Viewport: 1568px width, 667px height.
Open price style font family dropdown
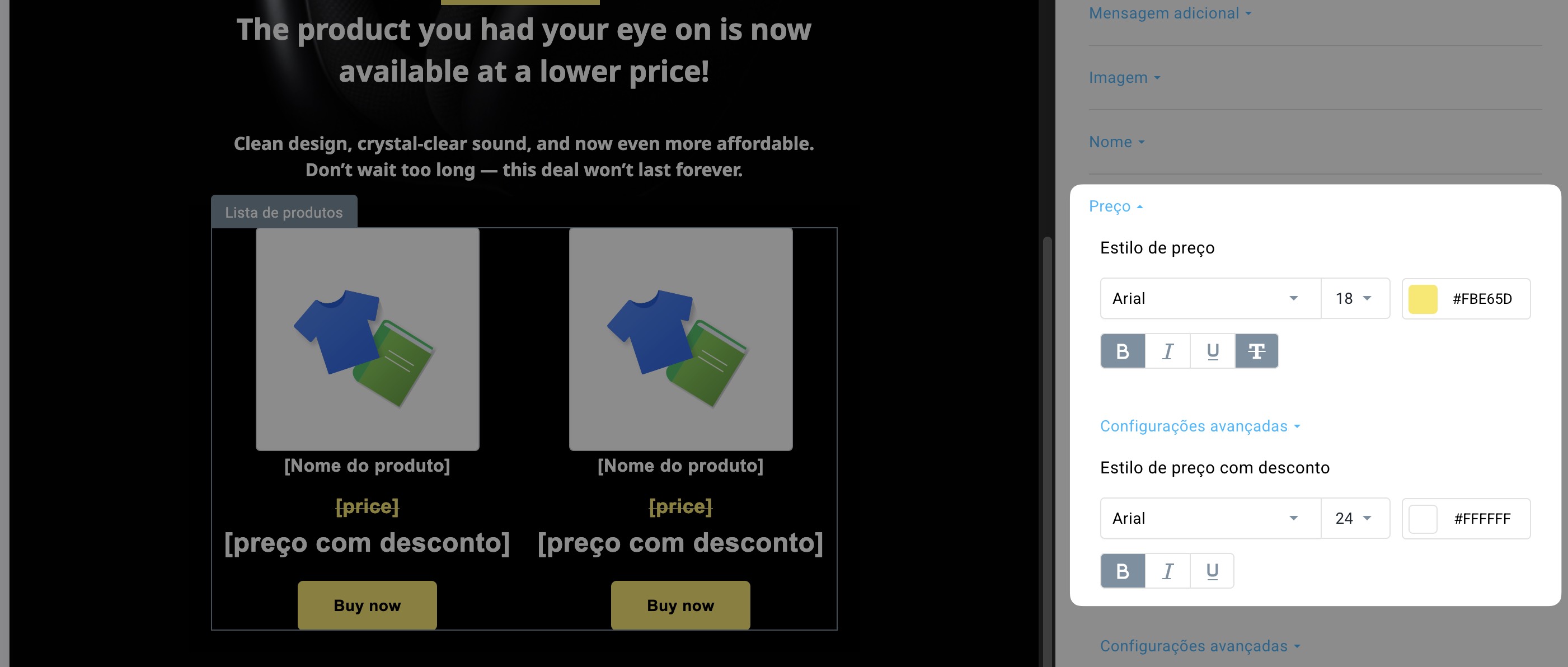coord(1210,298)
